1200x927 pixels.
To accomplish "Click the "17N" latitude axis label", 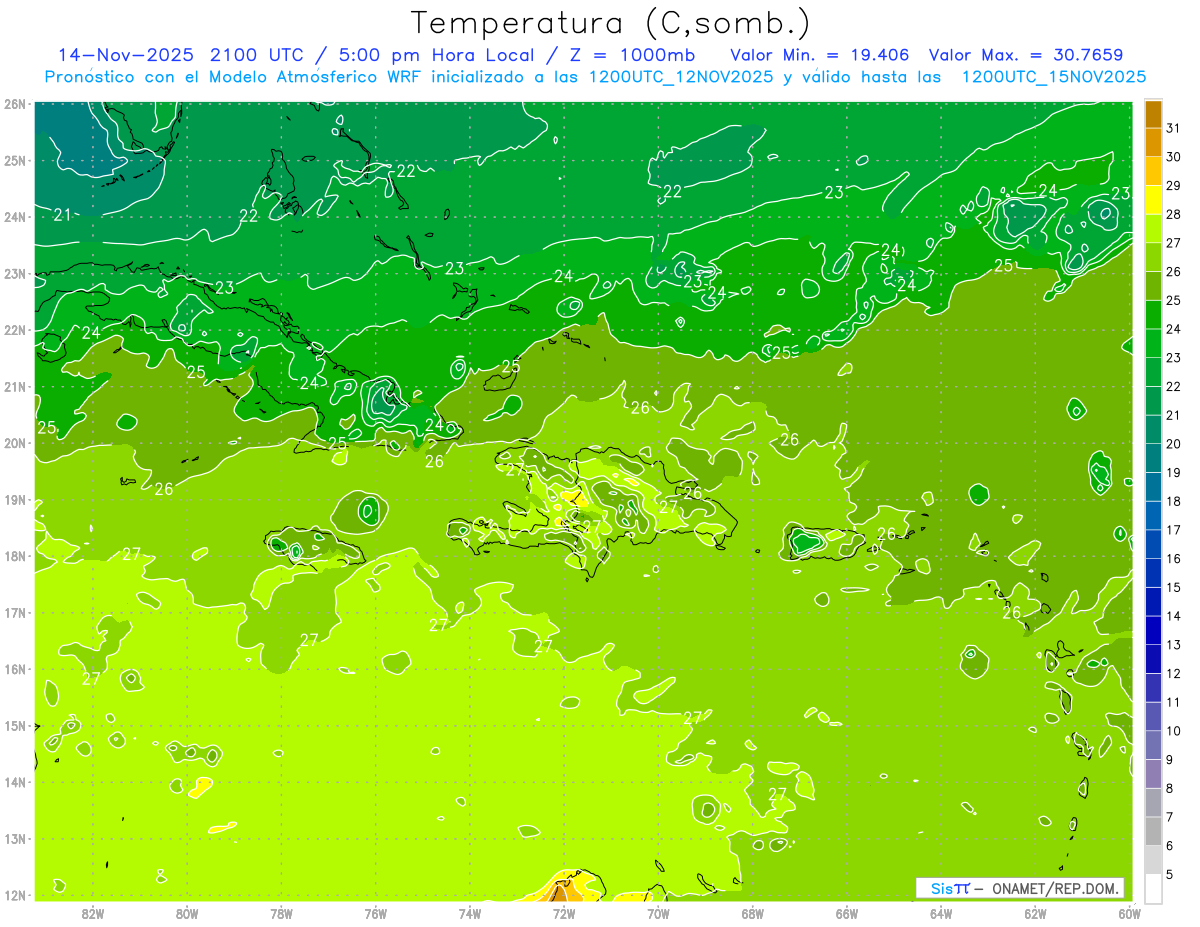I will pyautogui.click(x=15, y=613).
